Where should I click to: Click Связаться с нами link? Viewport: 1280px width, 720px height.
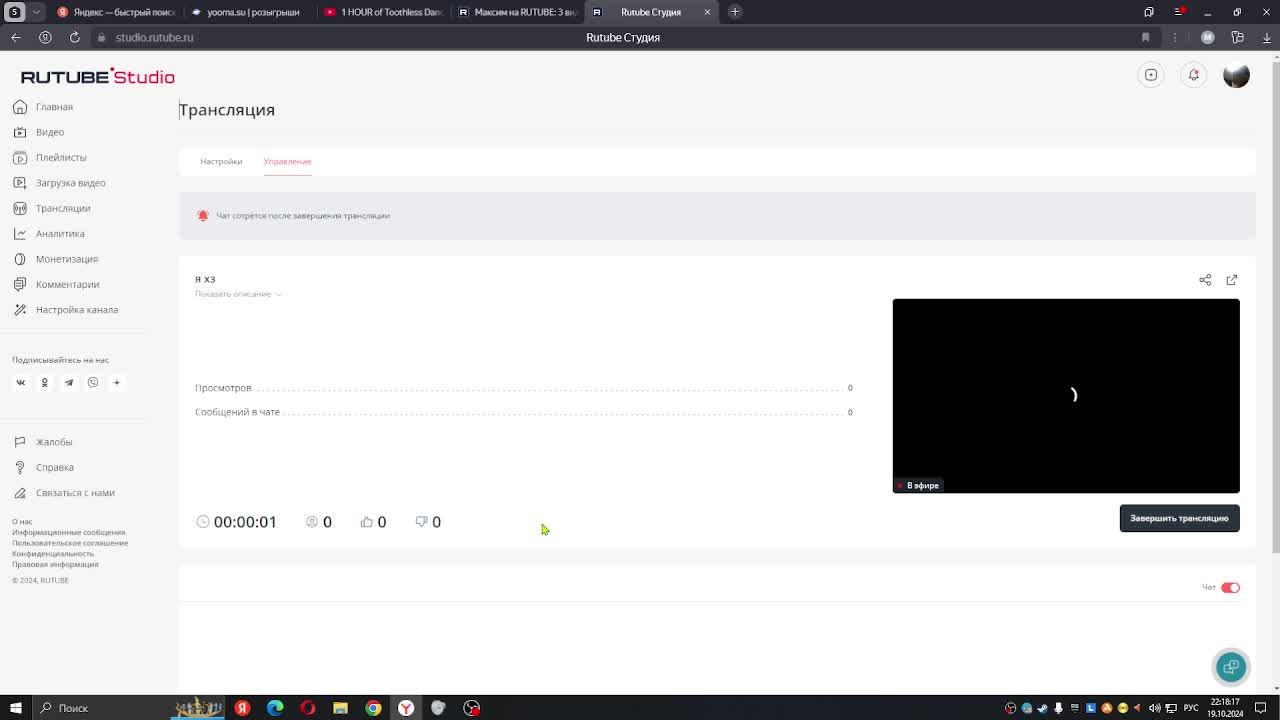coord(64,493)
